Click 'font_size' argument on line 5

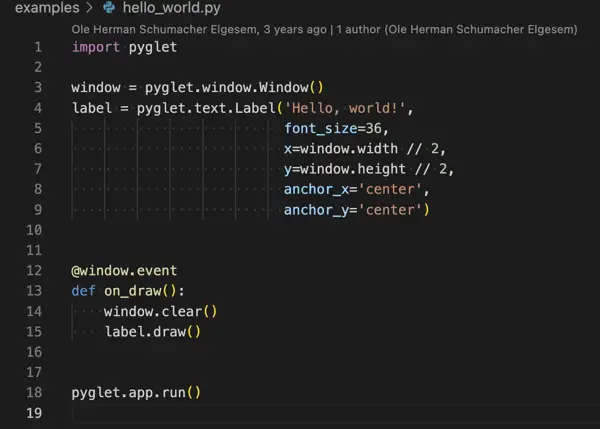coord(321,129)
